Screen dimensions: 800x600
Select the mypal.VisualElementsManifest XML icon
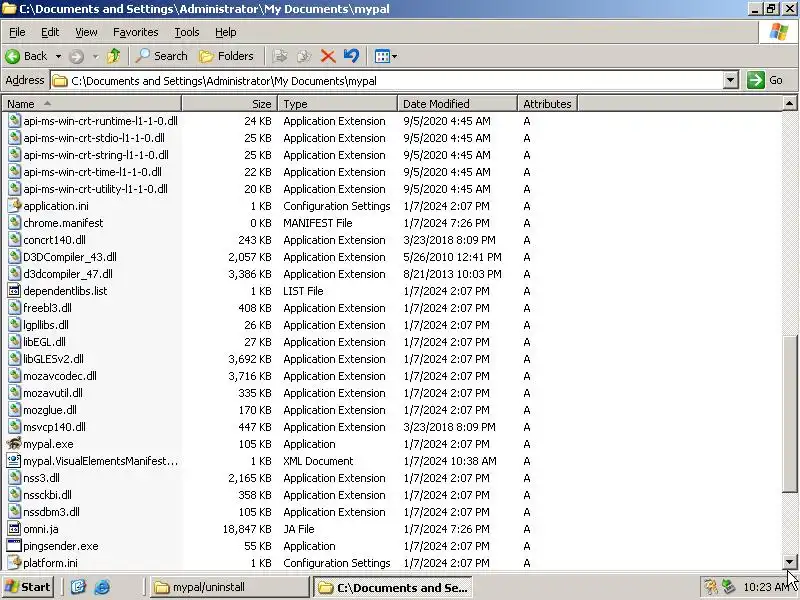click(14, 461)
